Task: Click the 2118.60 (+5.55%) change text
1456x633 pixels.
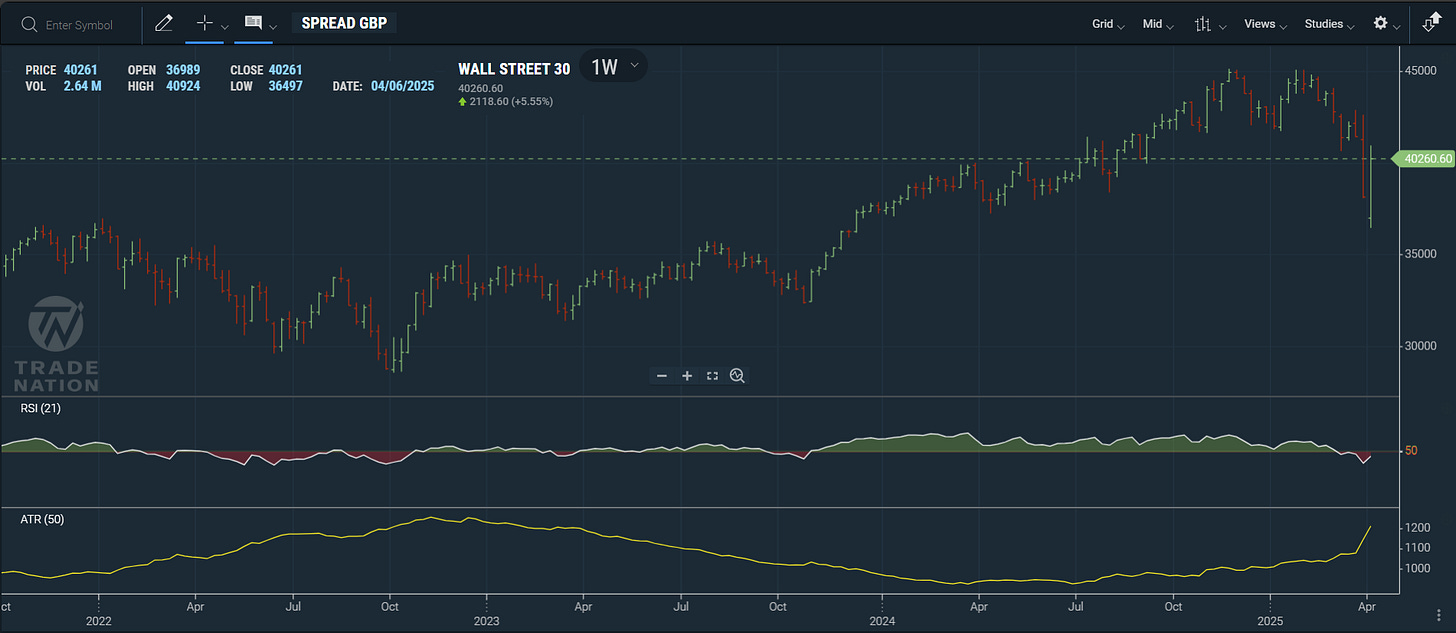Action: [511, 102]
